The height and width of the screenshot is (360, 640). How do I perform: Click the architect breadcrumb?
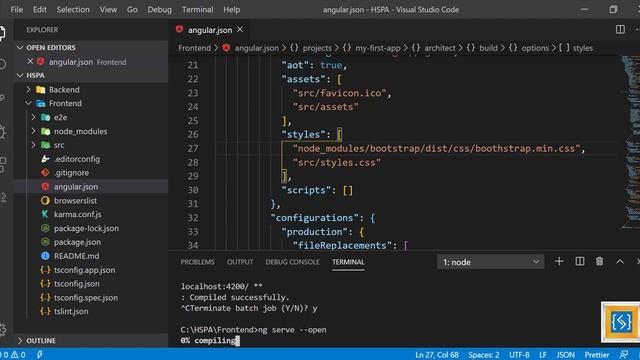coord(440,48)
